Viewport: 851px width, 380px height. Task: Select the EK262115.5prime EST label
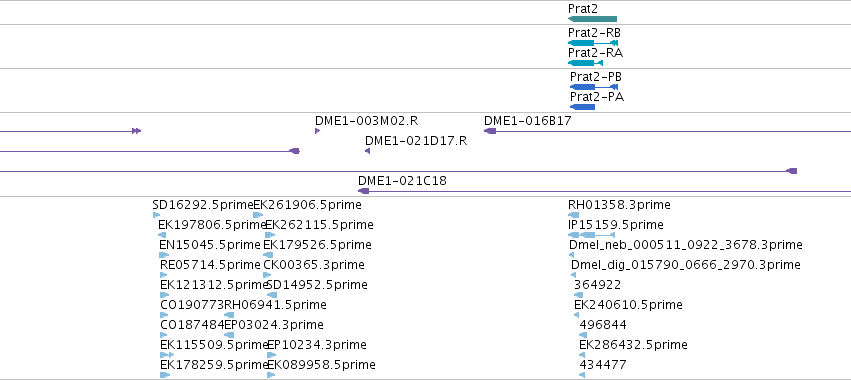[x=319, y=225]
